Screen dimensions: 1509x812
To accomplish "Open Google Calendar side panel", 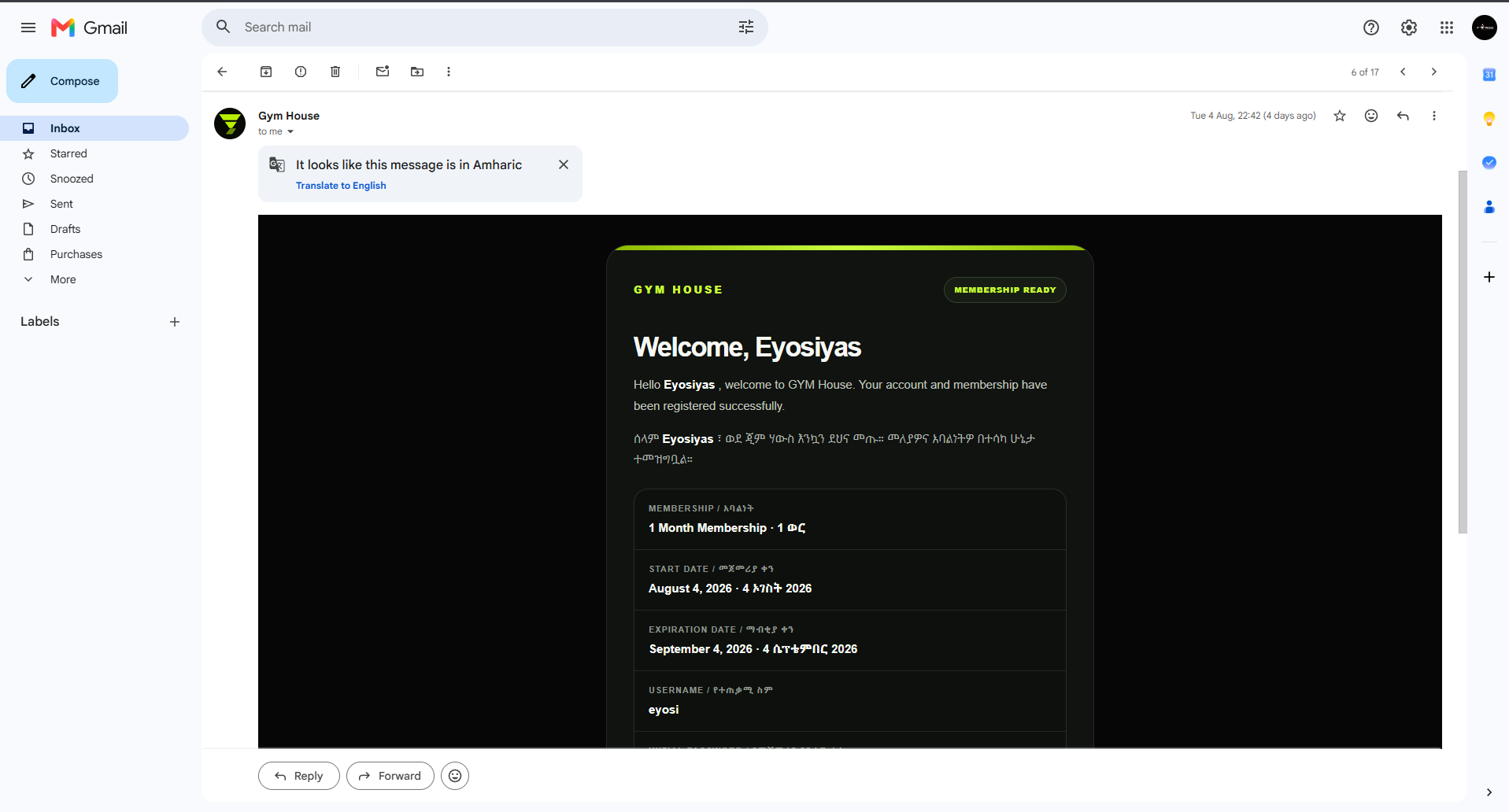I will (x=1489, y=75).
